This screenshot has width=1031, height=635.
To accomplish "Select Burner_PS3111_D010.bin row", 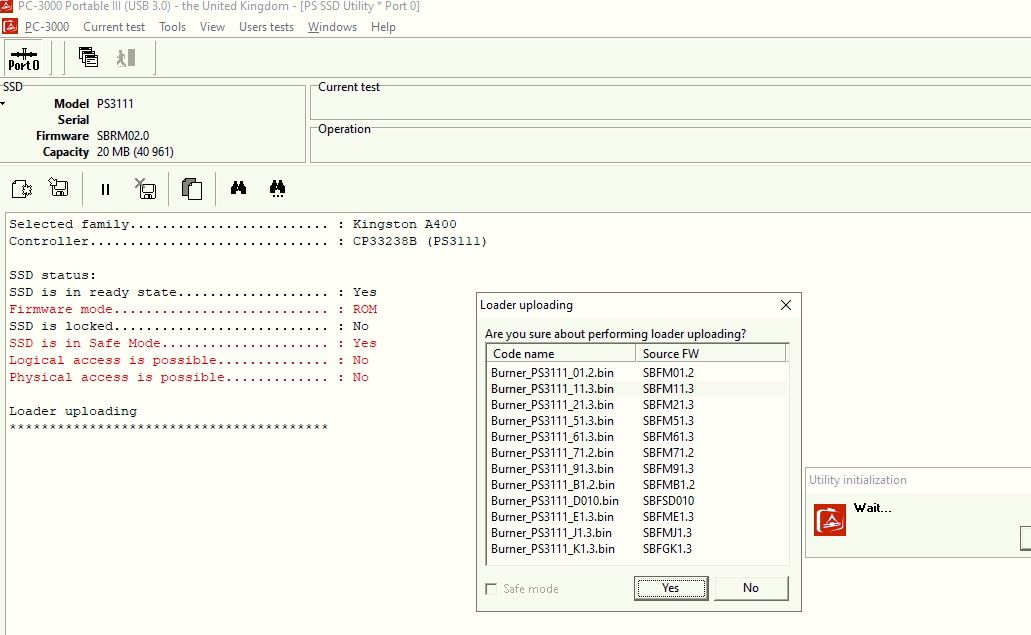I will point(637,501).
